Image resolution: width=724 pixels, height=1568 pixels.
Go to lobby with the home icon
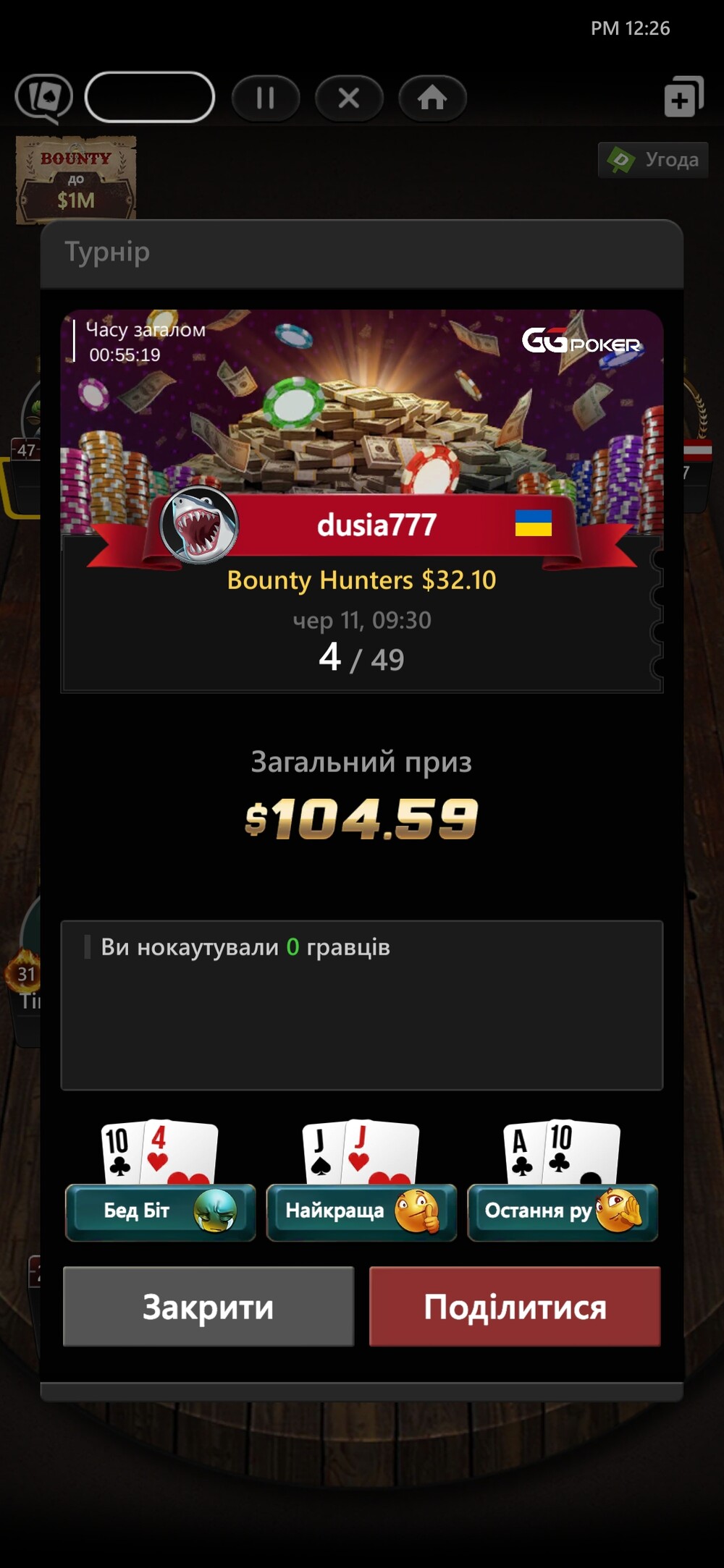coord(432,98)
